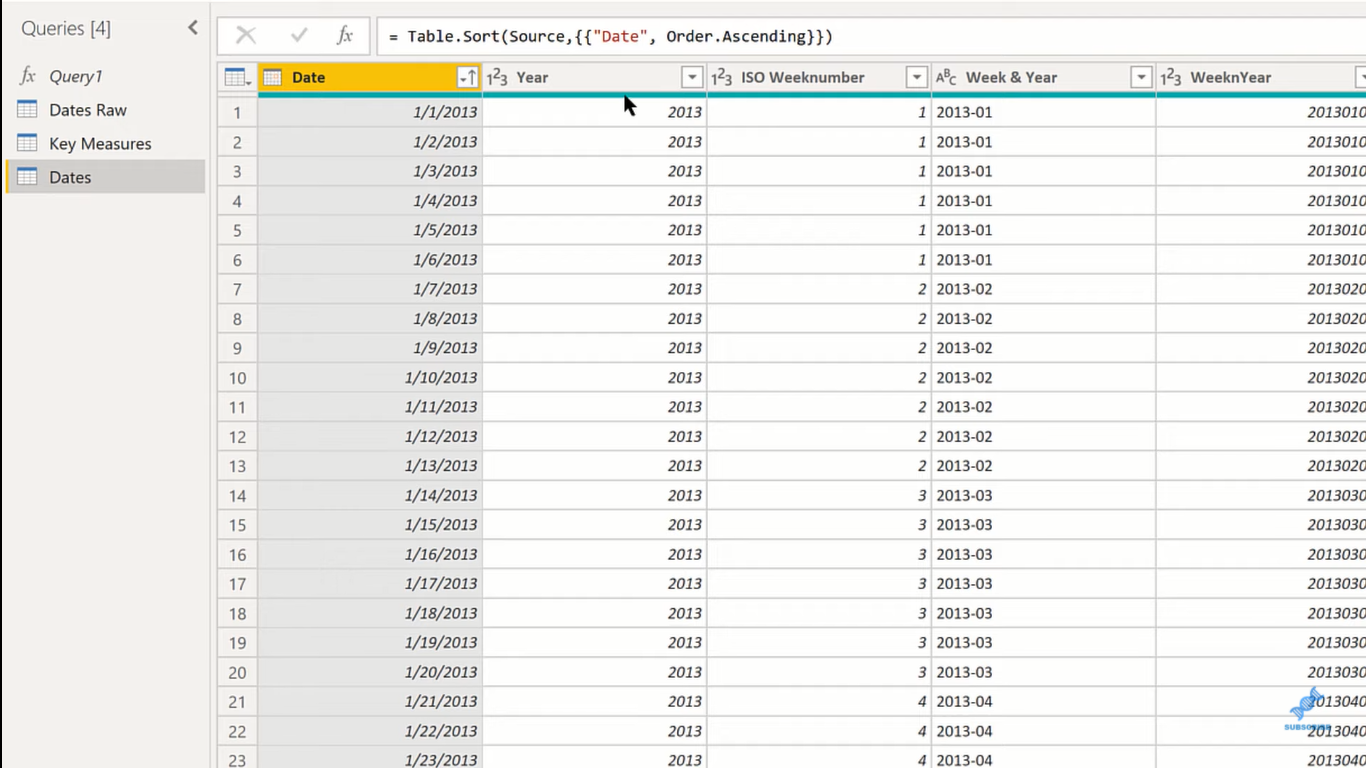Click Week & Year cell in row 21
1366x768 pixels.
tap(1043, 701)
